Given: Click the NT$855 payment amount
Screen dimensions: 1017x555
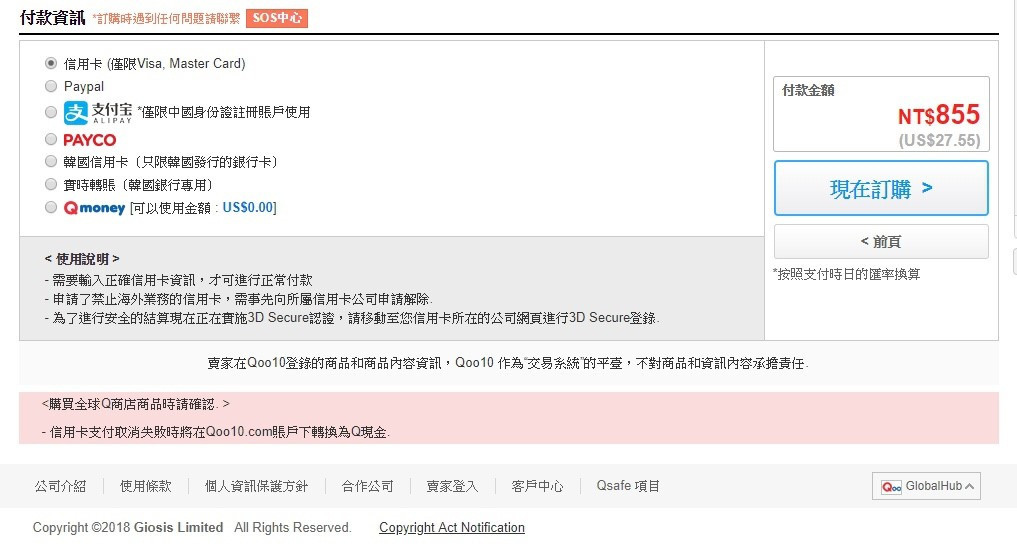Looking at the screenshot, I should 939,115.
